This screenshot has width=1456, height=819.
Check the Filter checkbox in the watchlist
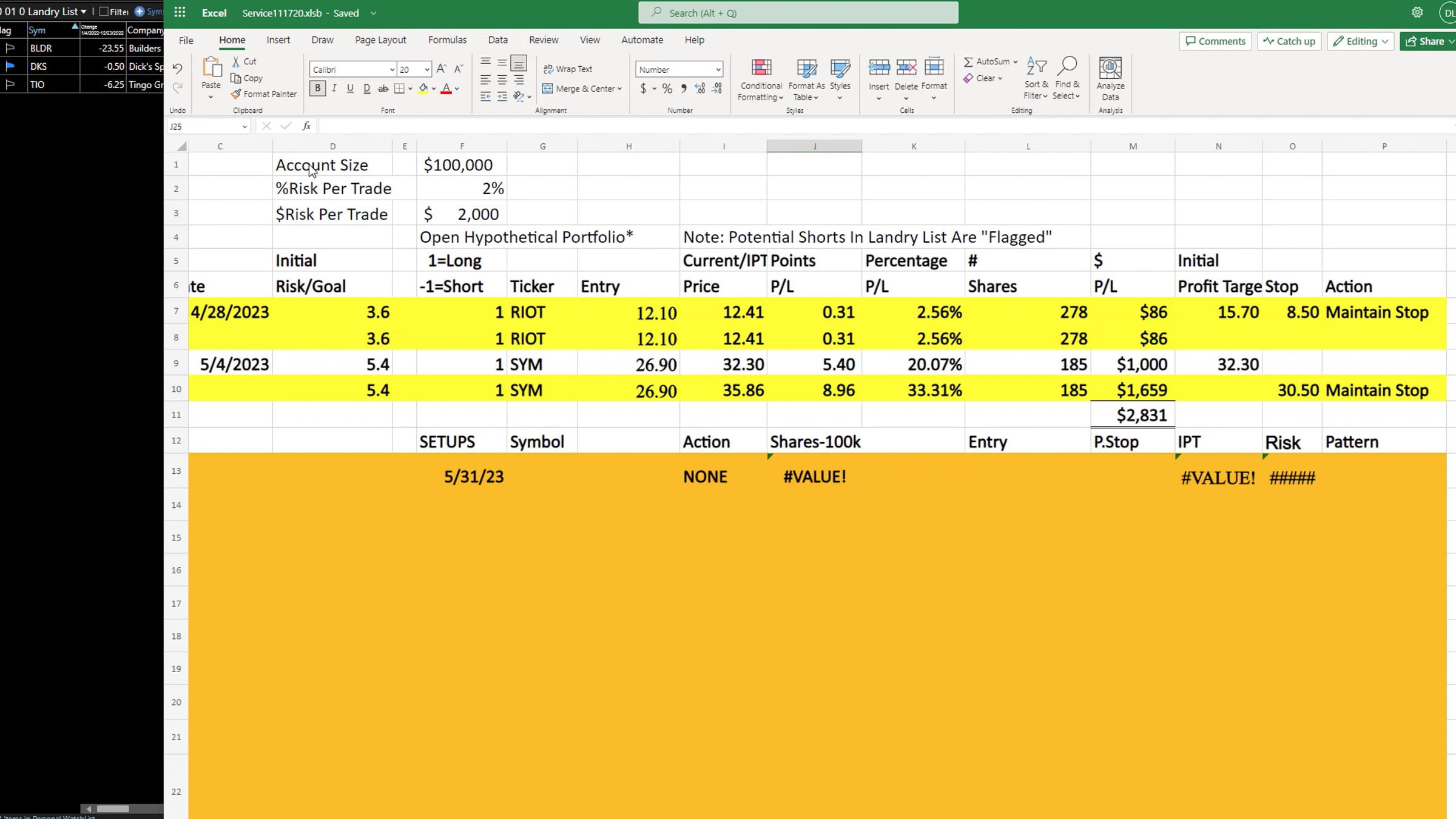(104, 12)
